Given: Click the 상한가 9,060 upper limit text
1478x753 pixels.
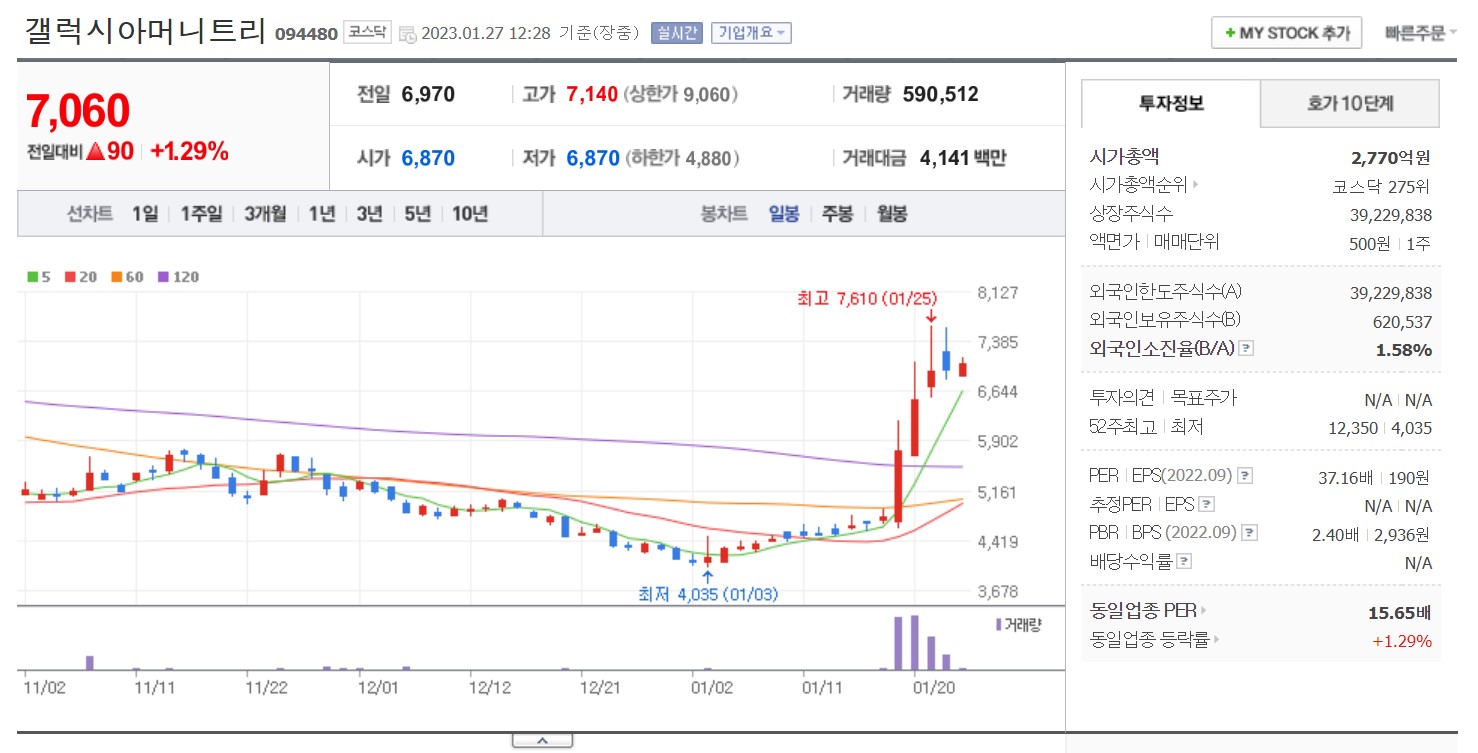Looking at the screenshot, I should pos(681,94).
